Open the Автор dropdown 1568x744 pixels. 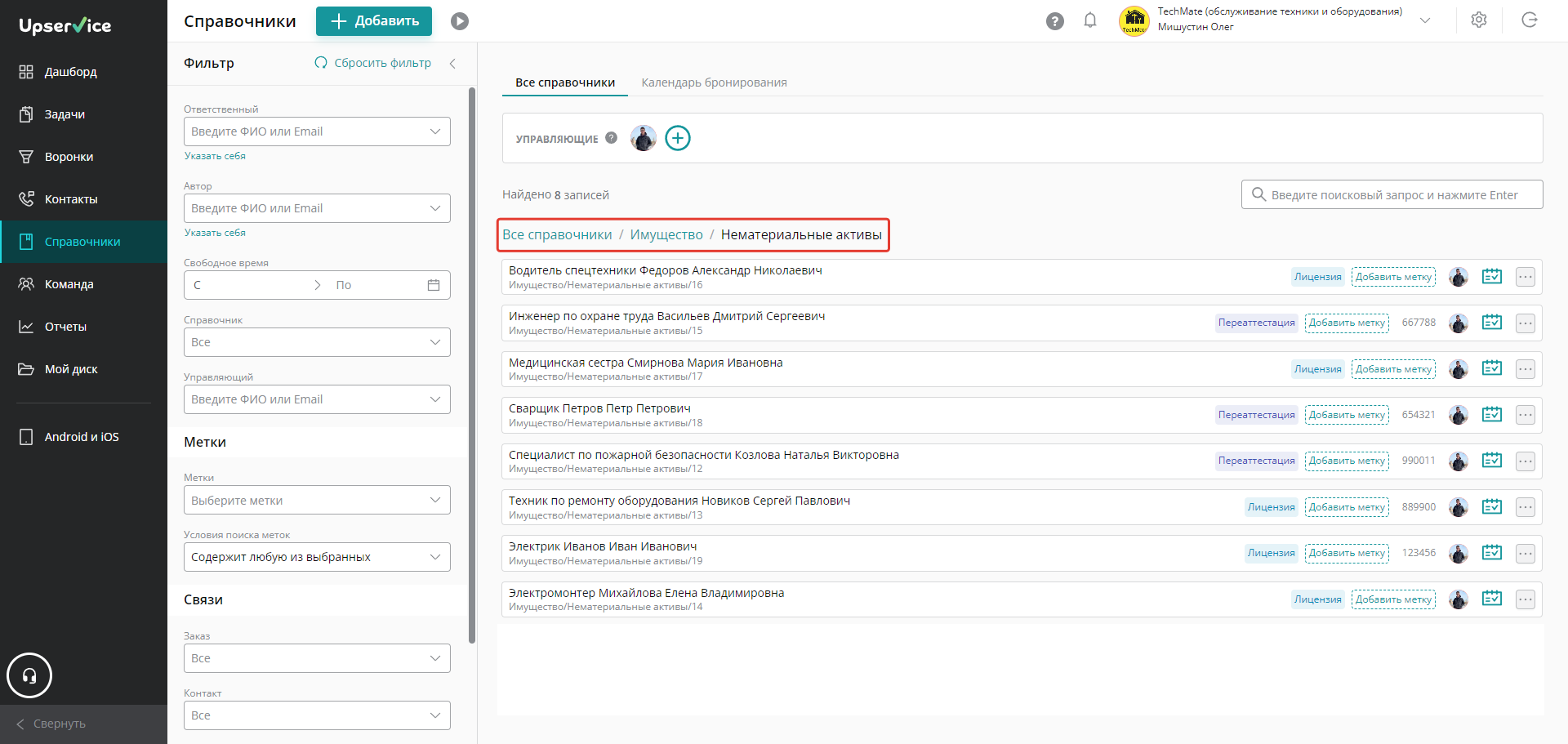pyautogui.click(x=317, y=208)
